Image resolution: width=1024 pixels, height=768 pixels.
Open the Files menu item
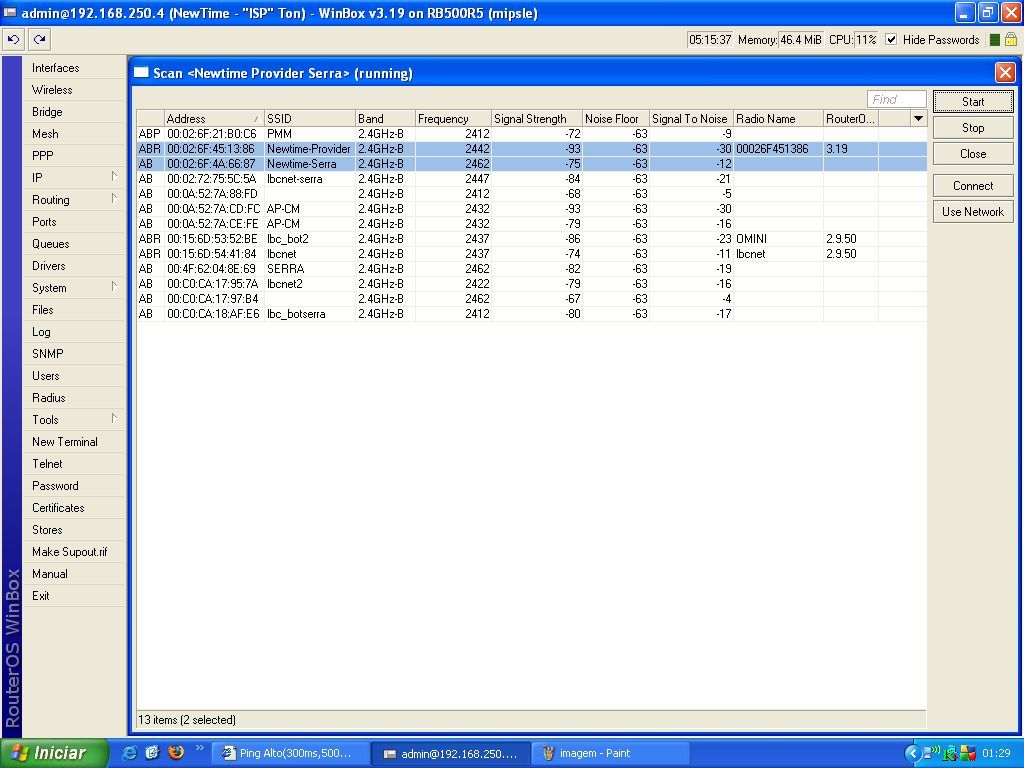(74, 310)
